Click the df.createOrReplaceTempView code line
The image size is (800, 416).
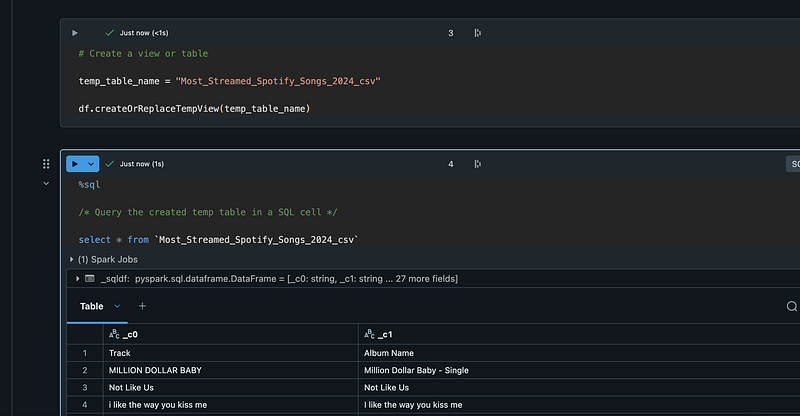[x=194, y=109]
